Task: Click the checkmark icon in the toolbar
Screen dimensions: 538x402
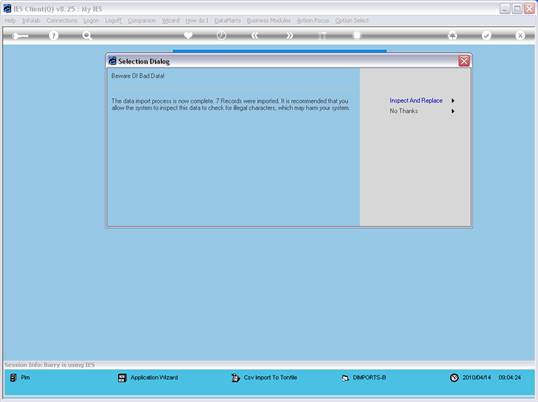Action: click(486, 35)
